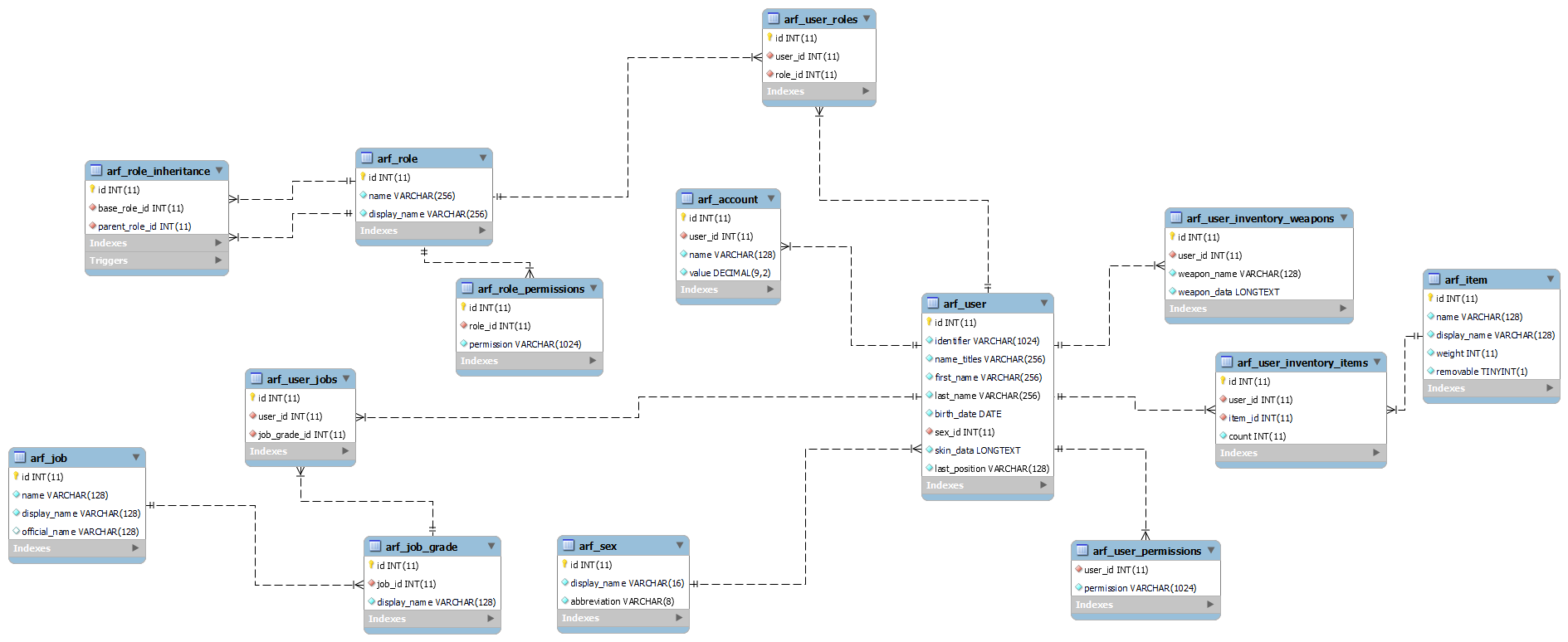The width and height of the screenshot is (1568, 642).
Task: Click foreign key icon beside arf_account user_id
Action: [684, 236]
